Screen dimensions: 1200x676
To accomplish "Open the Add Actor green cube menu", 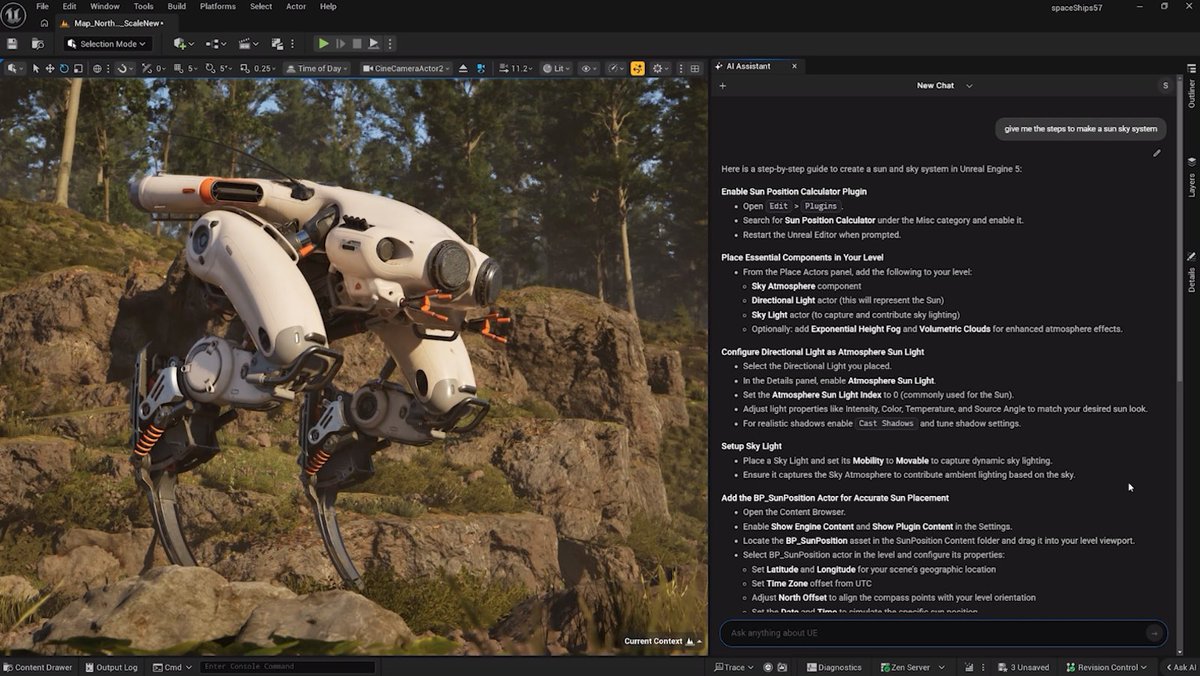I will [180, 43].
